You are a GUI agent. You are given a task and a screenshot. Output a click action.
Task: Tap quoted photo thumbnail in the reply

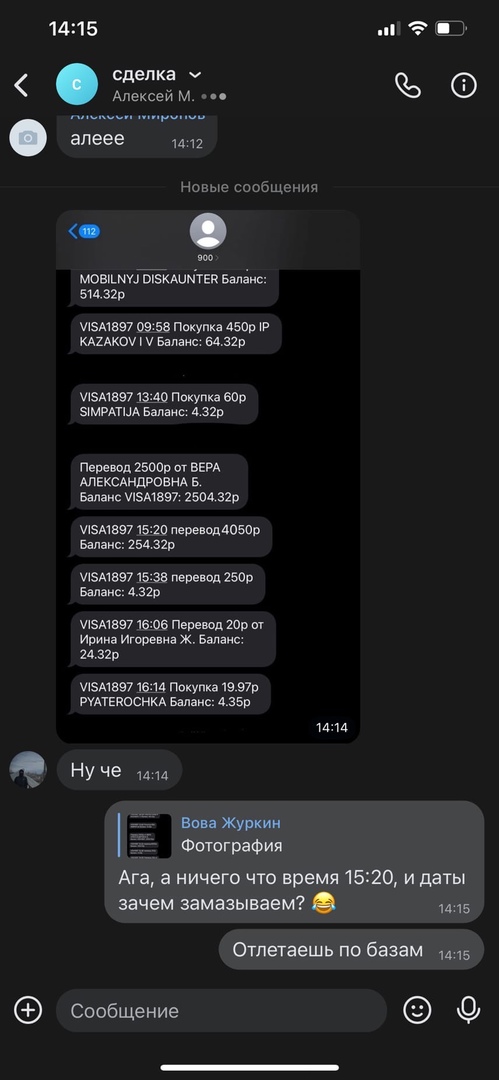pyautogui.click(x=149, y=835)
